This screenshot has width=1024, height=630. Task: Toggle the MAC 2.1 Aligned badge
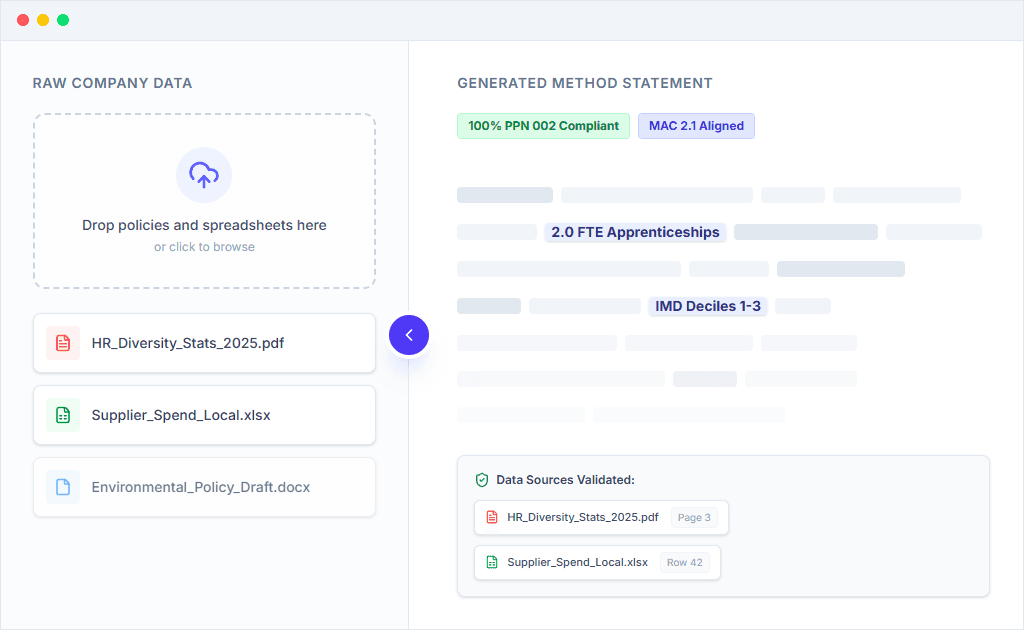coord(696,125)
